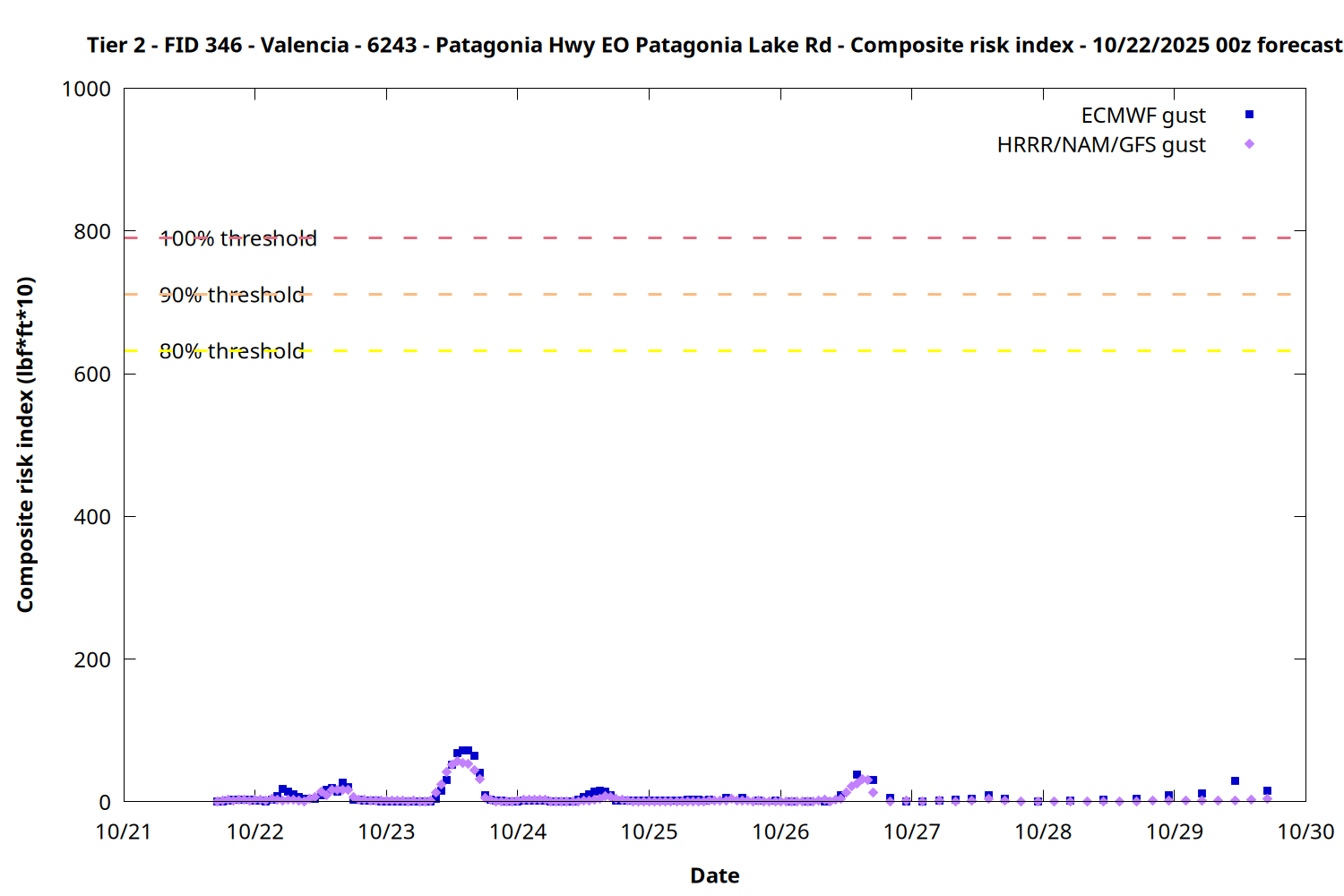
Task: Select the 10/26 date tick label
Action: [780, 831]
